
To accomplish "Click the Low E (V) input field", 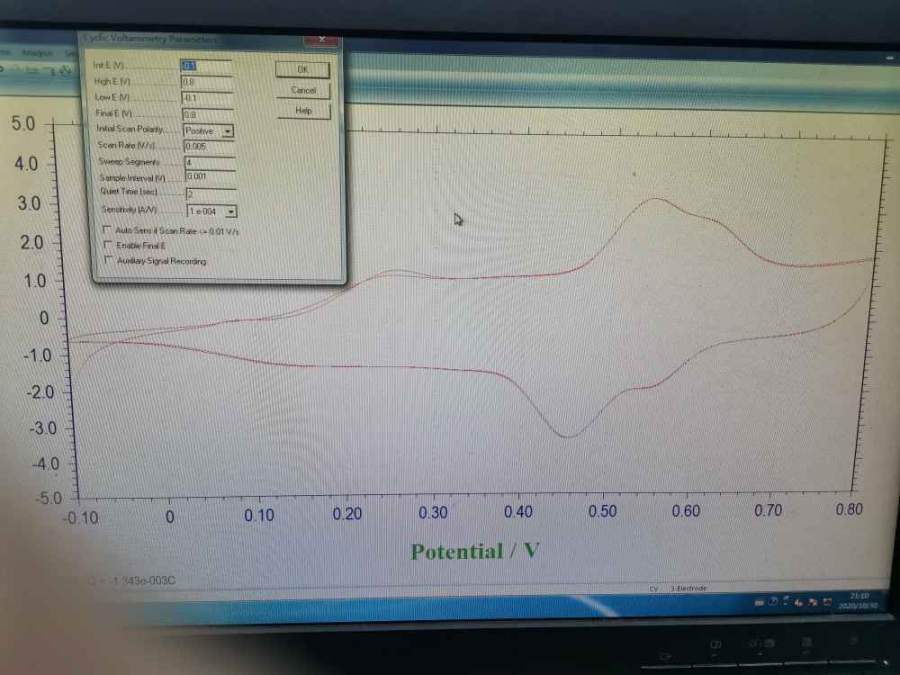I will coord(208,98).
